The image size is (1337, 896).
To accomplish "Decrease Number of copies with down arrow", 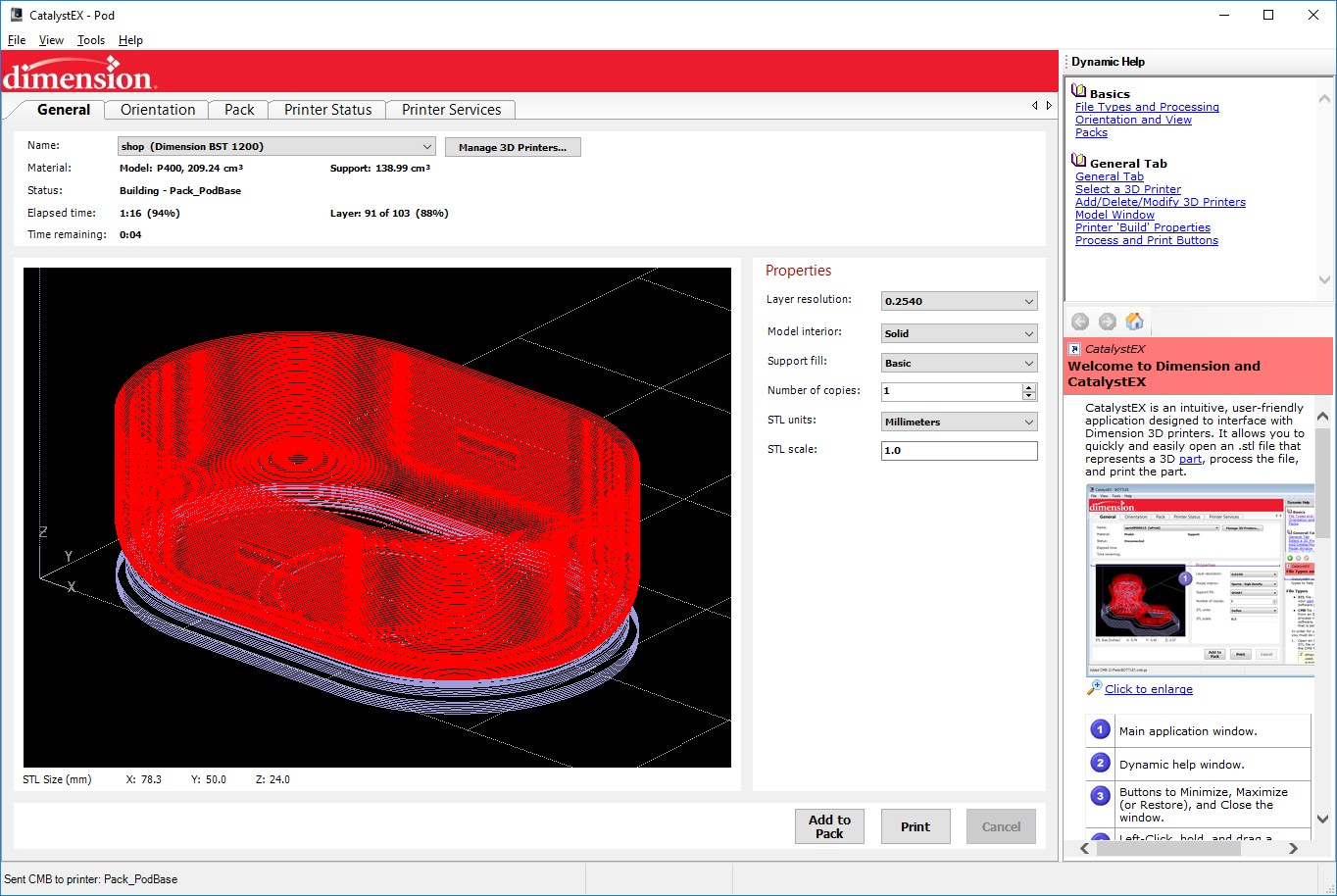I will 1029,396.
